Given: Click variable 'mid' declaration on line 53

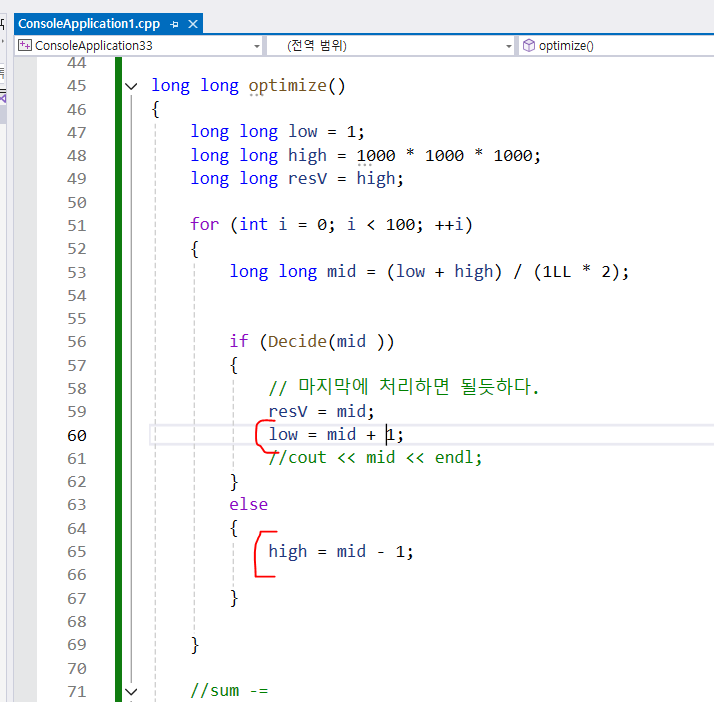Looking at the screenshot, I should point(342,272).
